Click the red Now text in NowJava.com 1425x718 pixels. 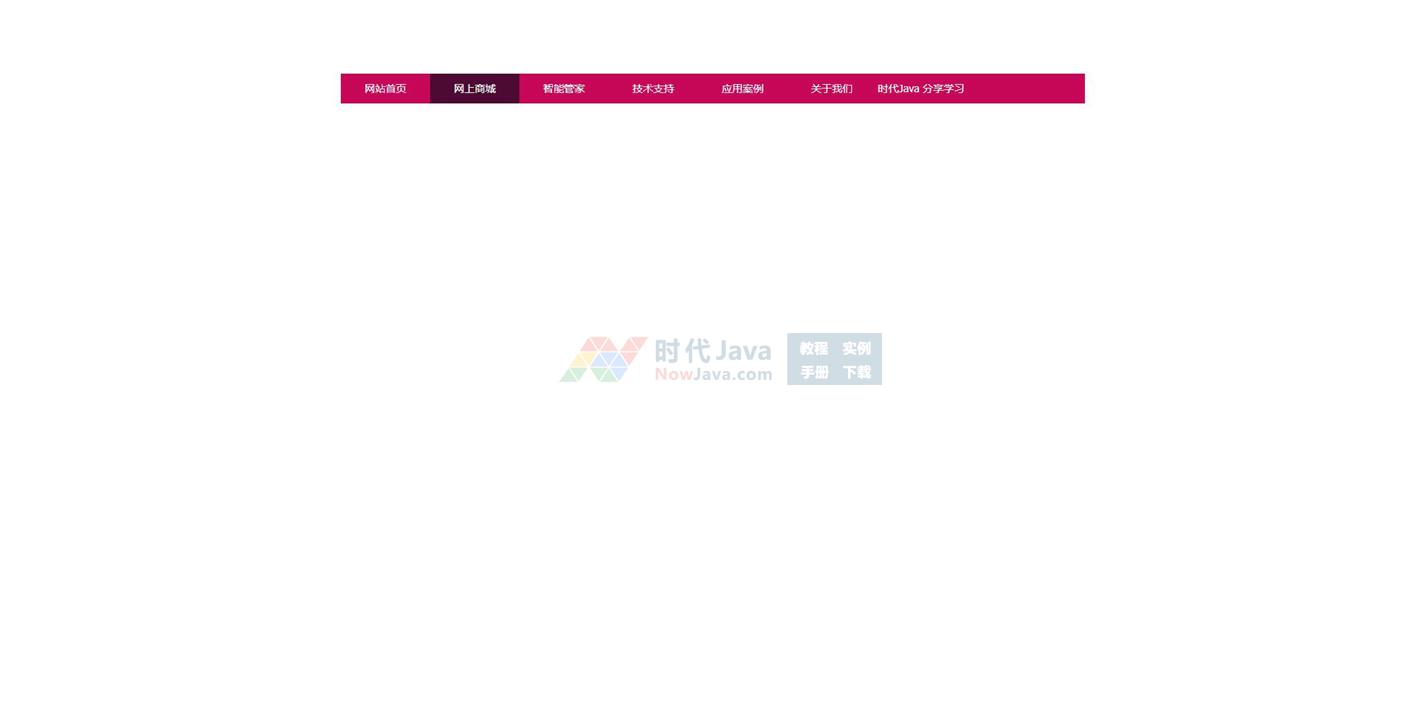point(673,375)
